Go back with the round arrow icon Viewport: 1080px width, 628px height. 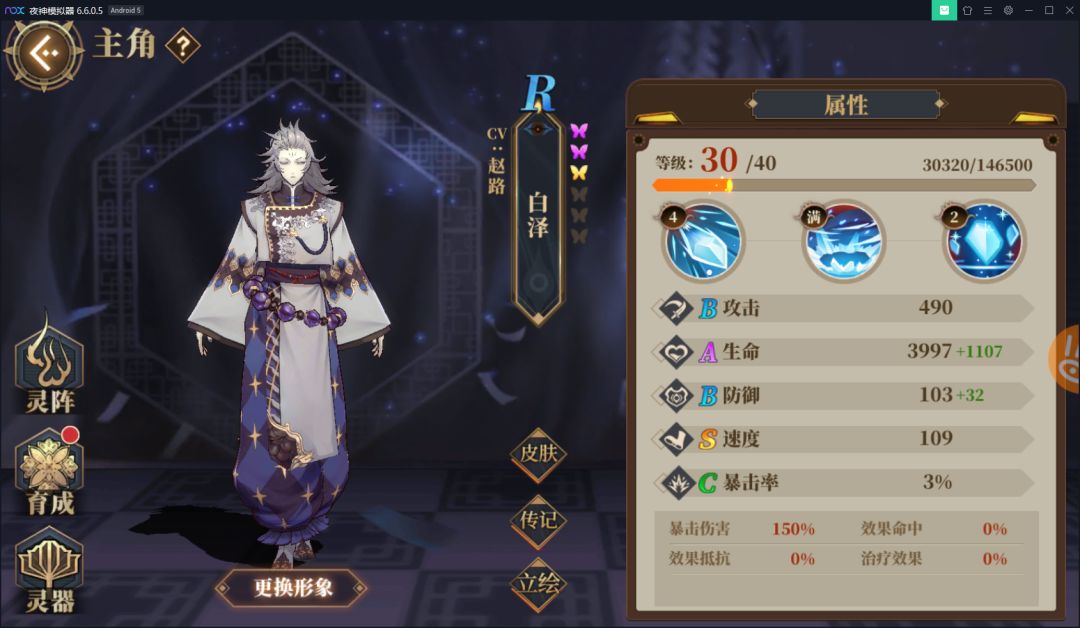pos(44,54)
